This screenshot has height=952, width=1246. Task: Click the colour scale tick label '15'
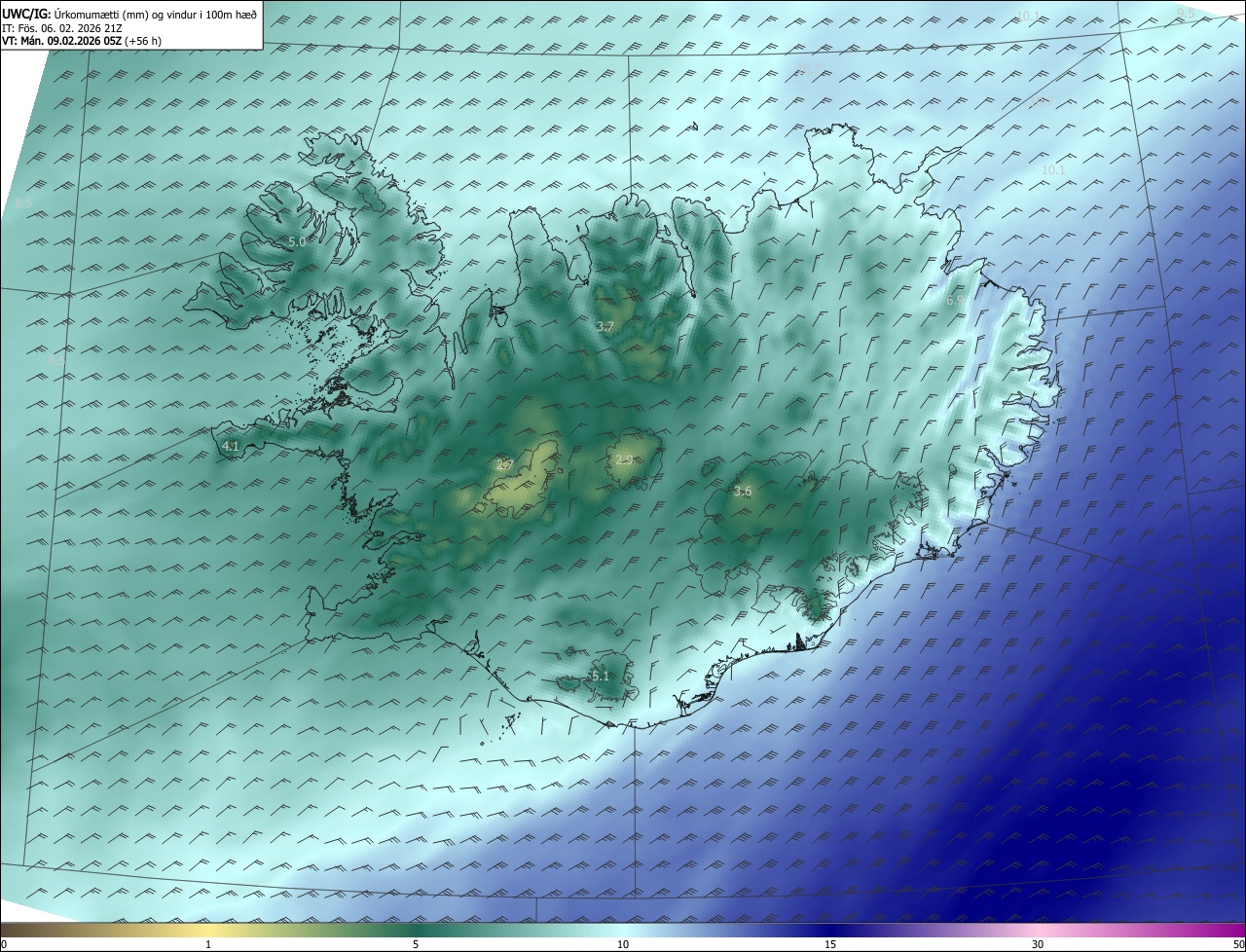830,944
